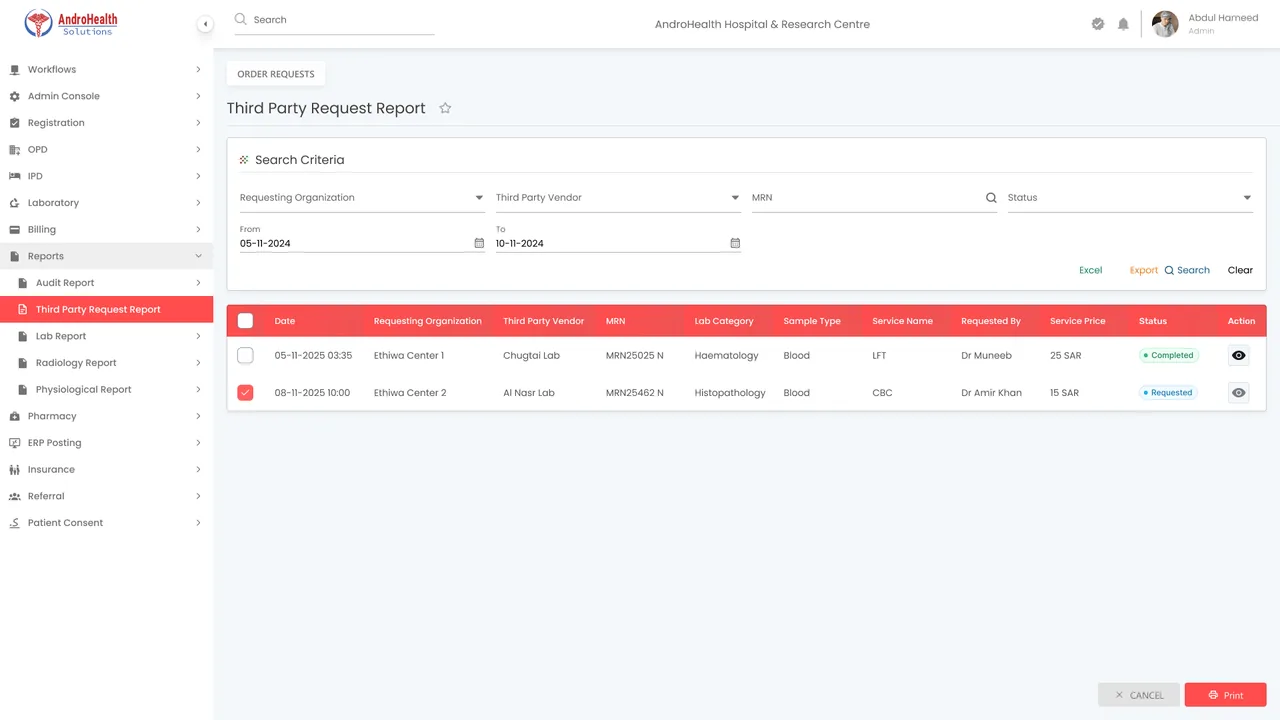Click the Billing sidebar icon

(14, 230)
